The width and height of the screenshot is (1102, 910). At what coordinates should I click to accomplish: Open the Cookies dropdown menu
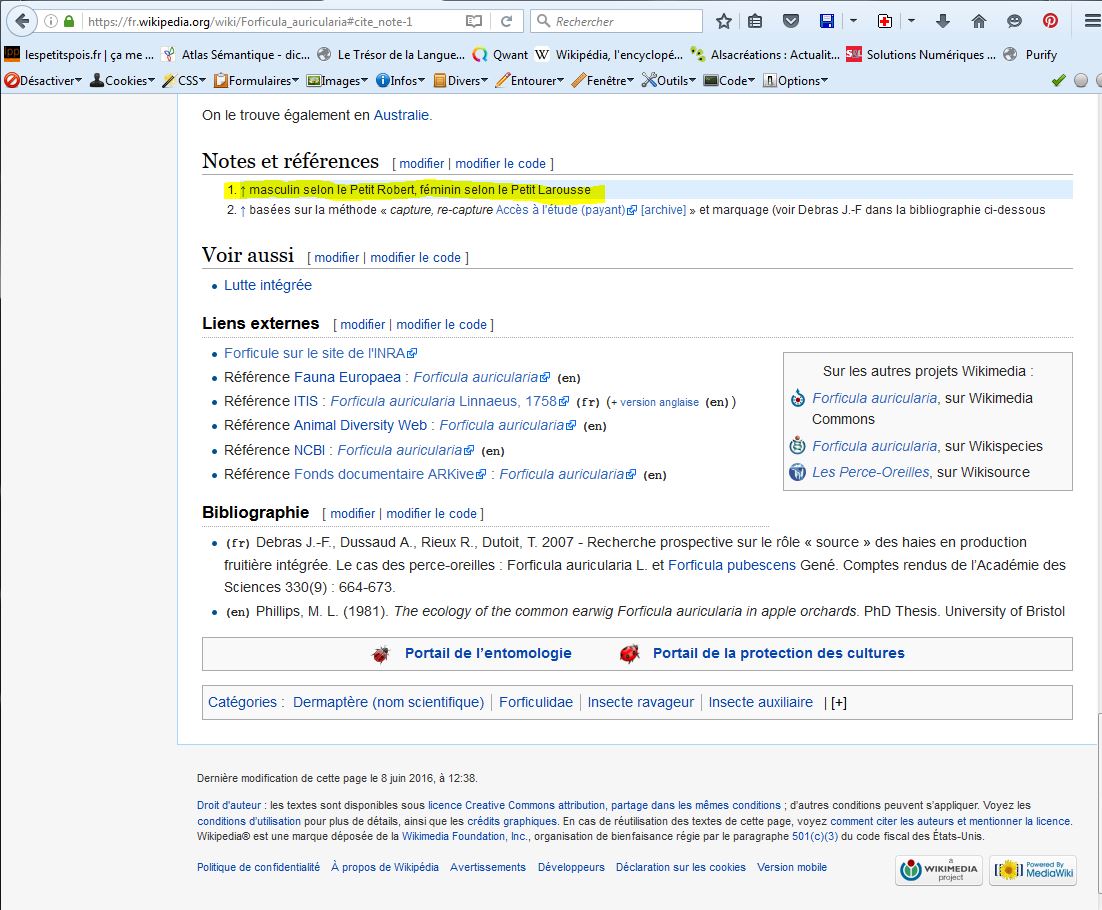tap(123, 81)
